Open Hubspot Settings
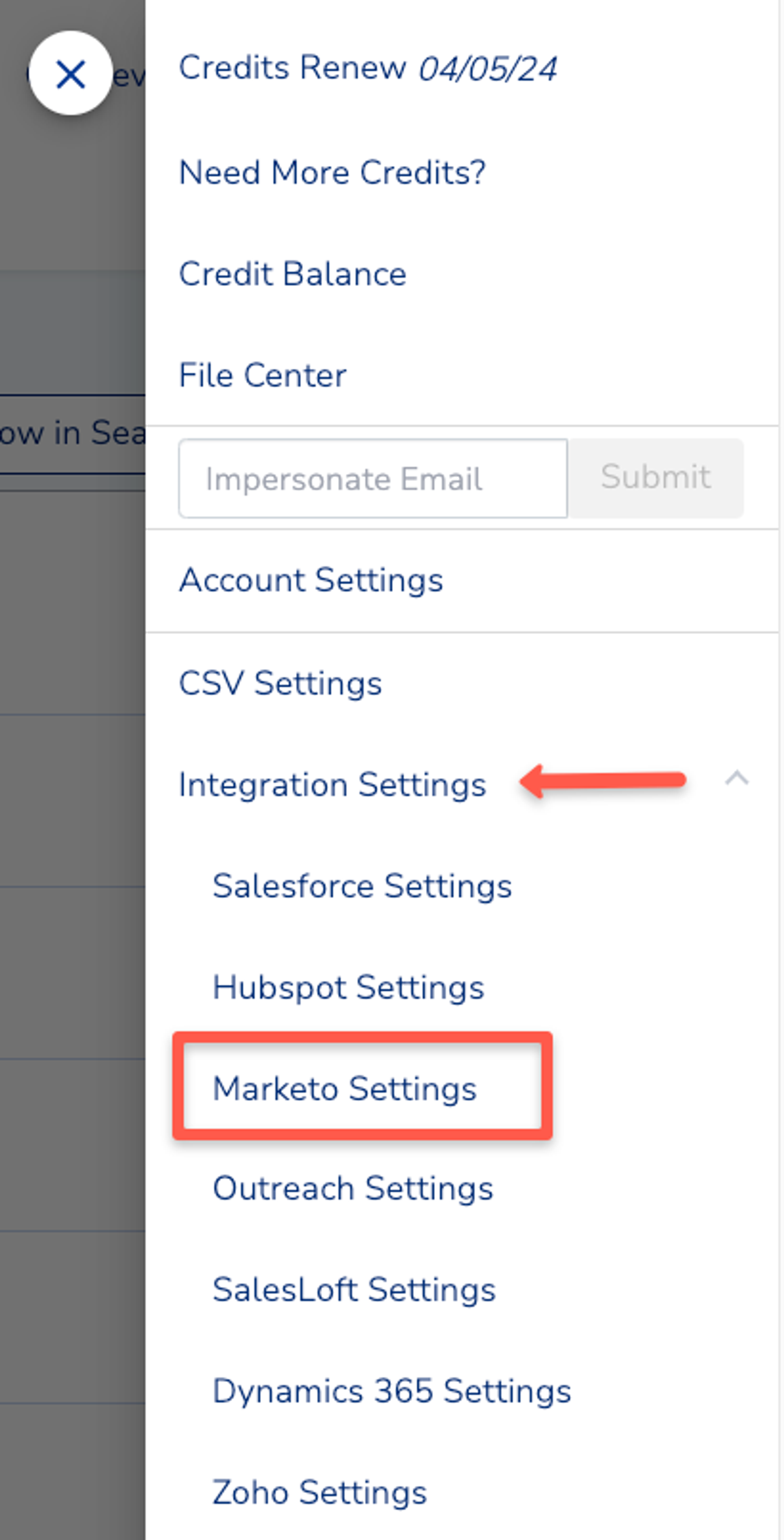The width and height of the screenshot is (784, 1540). tap(348, 987)
